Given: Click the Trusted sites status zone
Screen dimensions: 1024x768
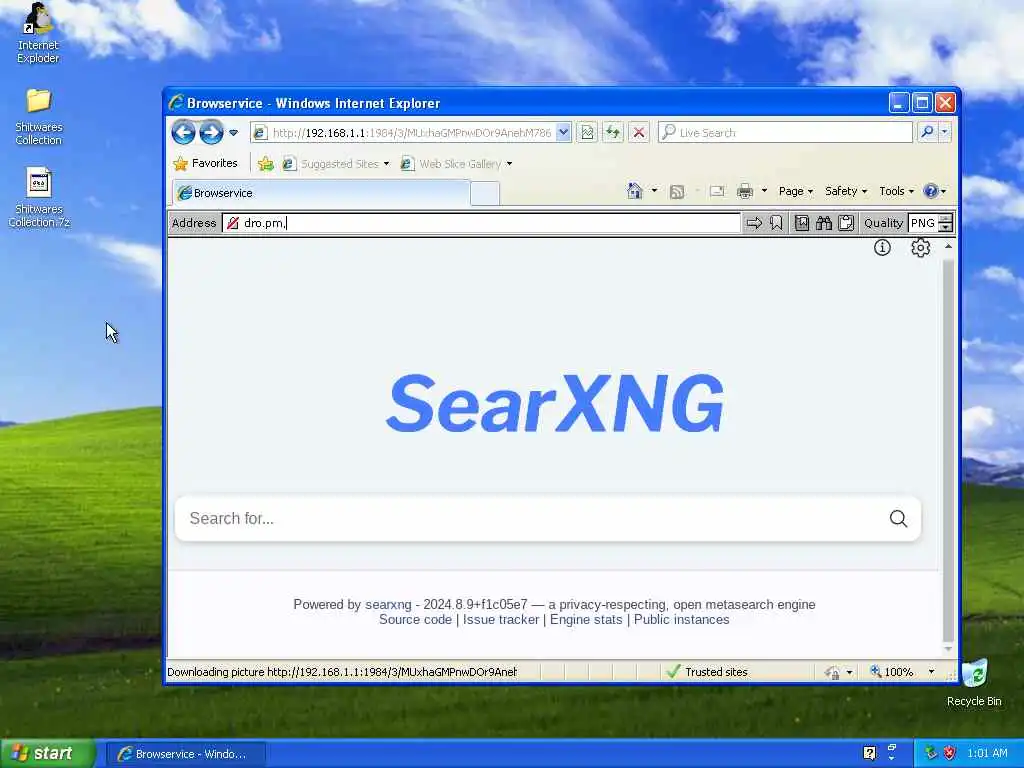Looking at the screenshot, I should [707, 672].
